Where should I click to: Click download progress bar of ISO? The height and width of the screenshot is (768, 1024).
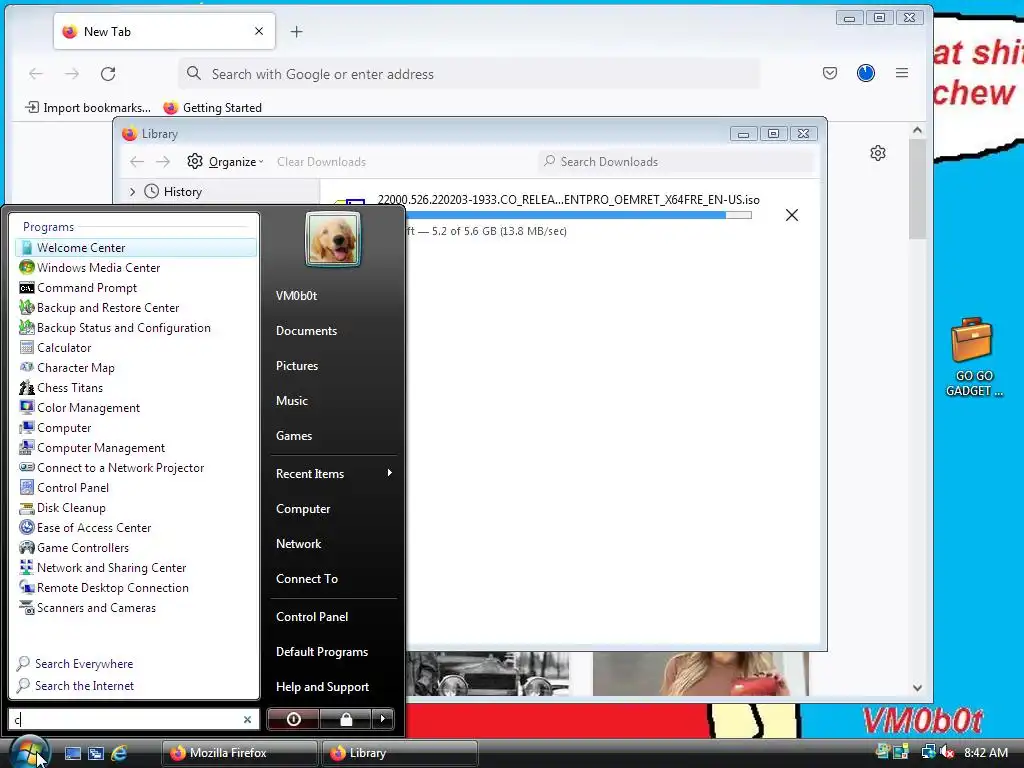coord(578,215)
